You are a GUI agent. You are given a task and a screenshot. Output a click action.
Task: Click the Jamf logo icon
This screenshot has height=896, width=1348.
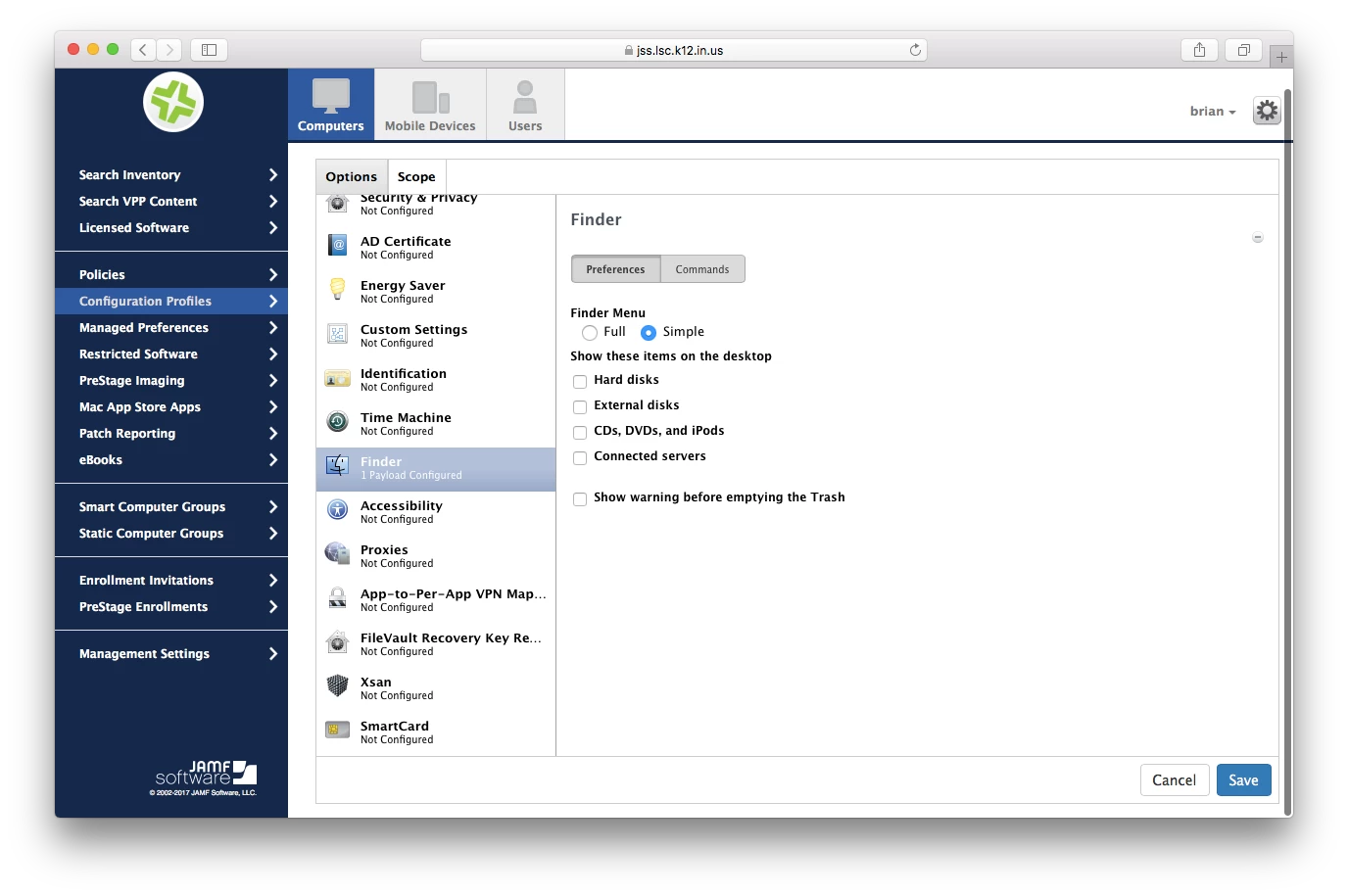[173, 102]
